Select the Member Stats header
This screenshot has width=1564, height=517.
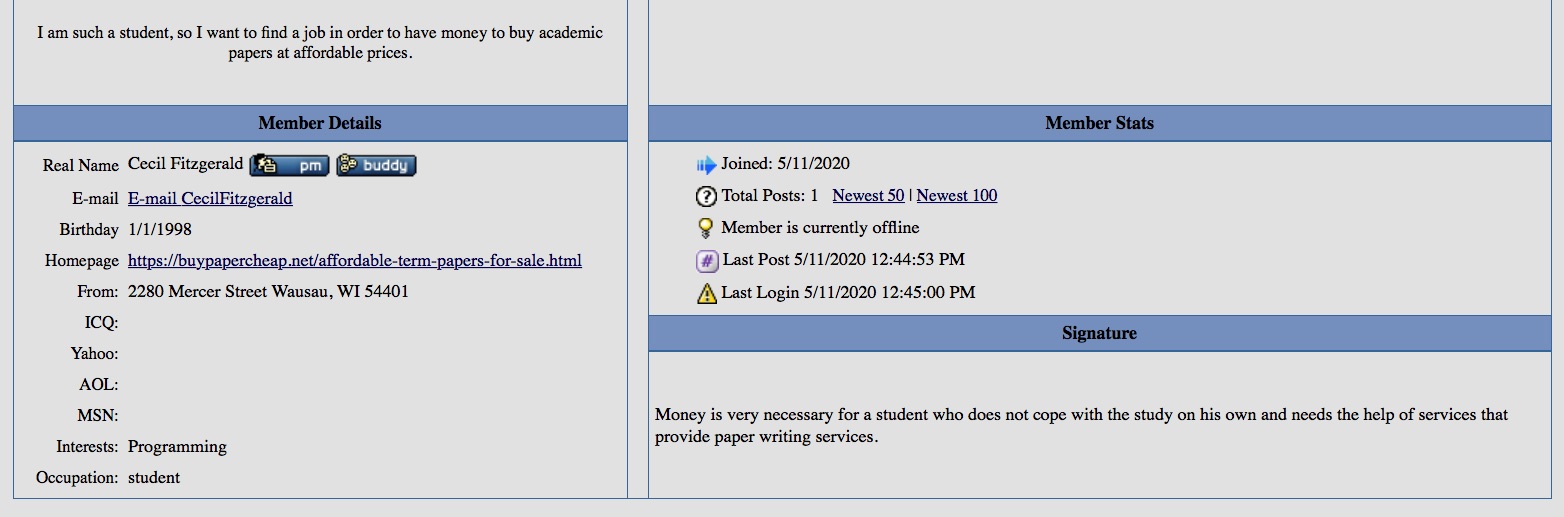(x=1099, y=124)
